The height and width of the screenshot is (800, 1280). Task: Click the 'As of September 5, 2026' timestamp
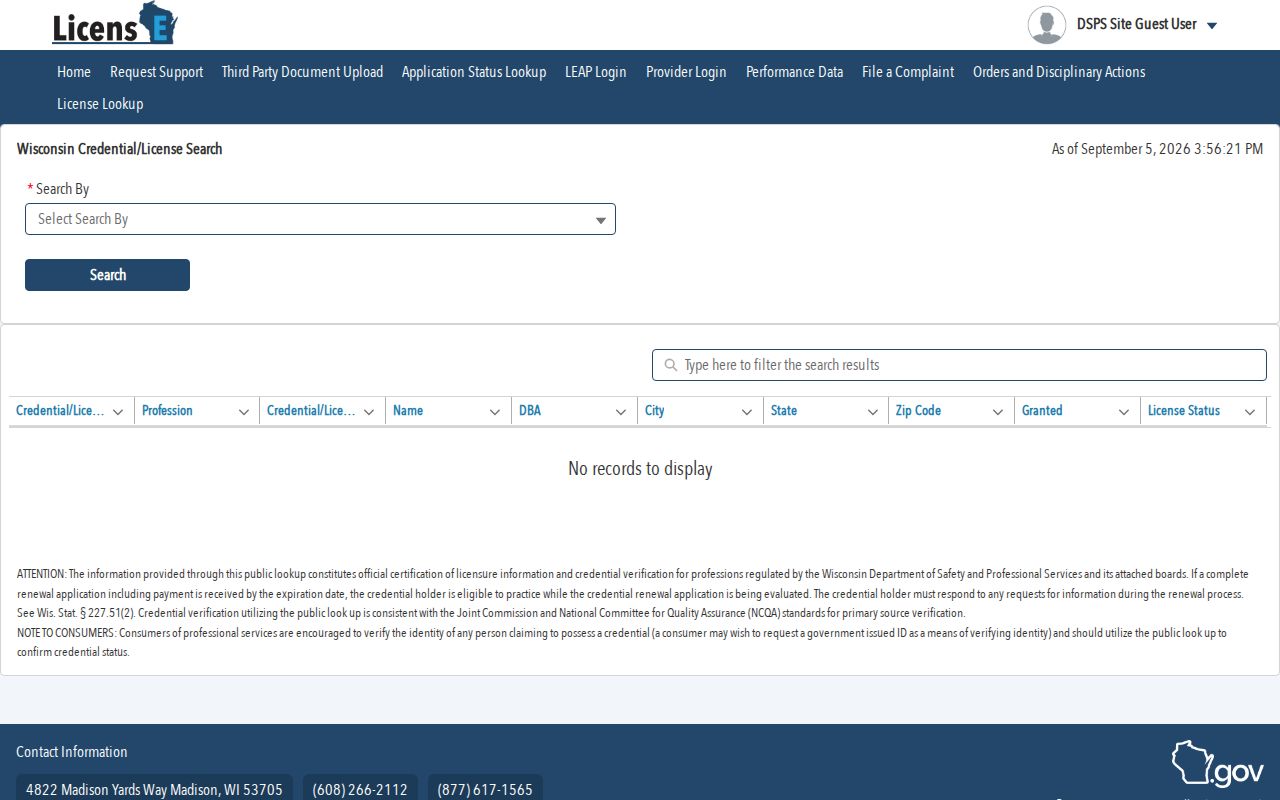[x=1157, y=149]
